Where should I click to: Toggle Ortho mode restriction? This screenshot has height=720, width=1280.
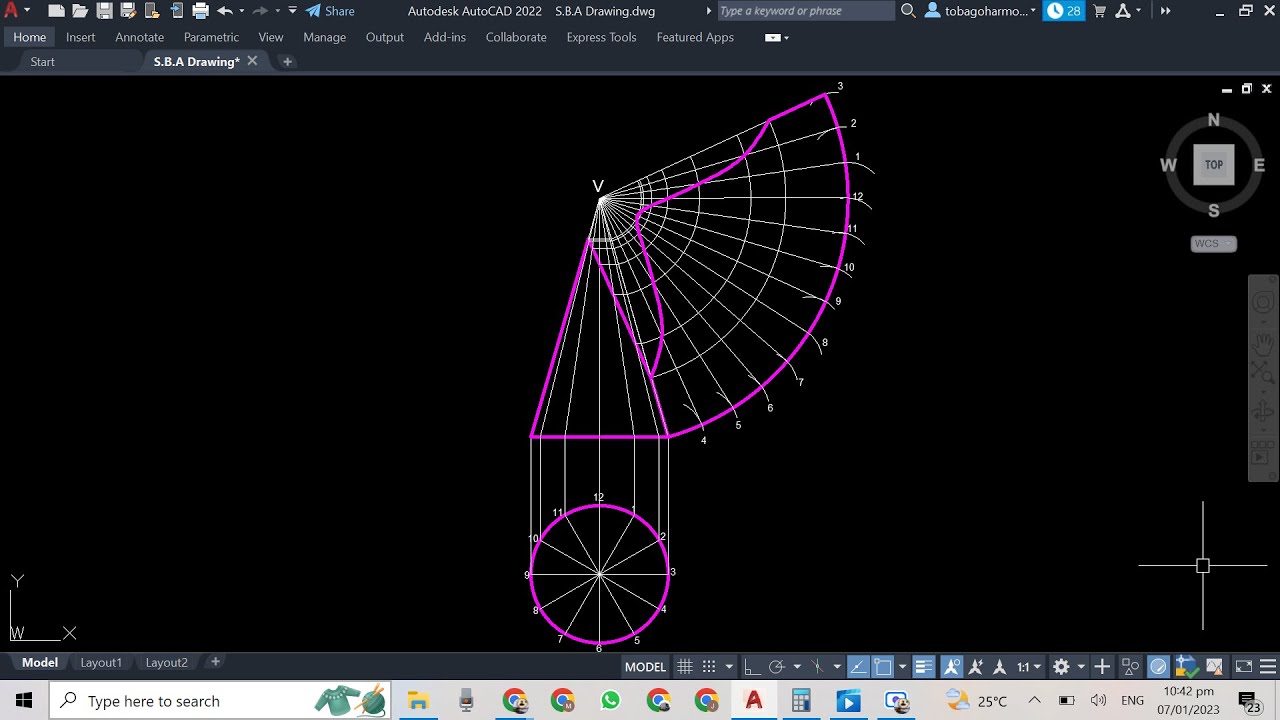(752, 667)
